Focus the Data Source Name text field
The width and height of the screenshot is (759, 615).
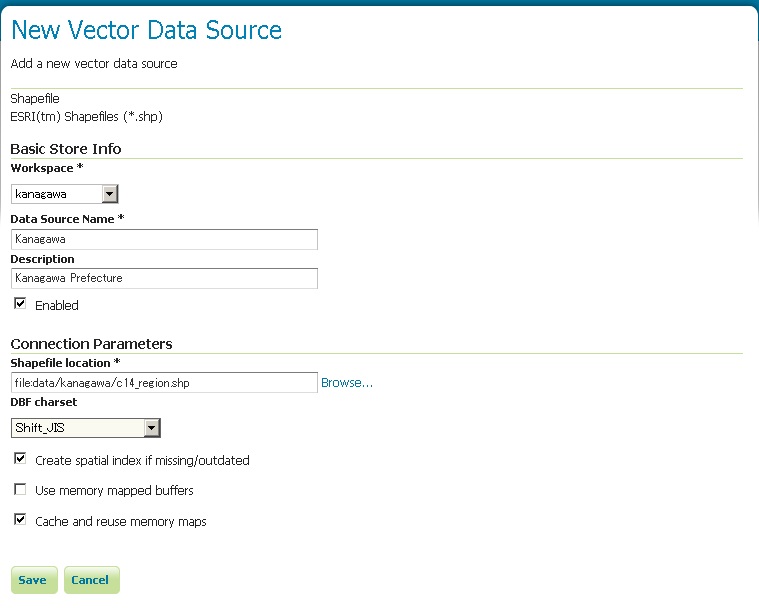(164, 239)
